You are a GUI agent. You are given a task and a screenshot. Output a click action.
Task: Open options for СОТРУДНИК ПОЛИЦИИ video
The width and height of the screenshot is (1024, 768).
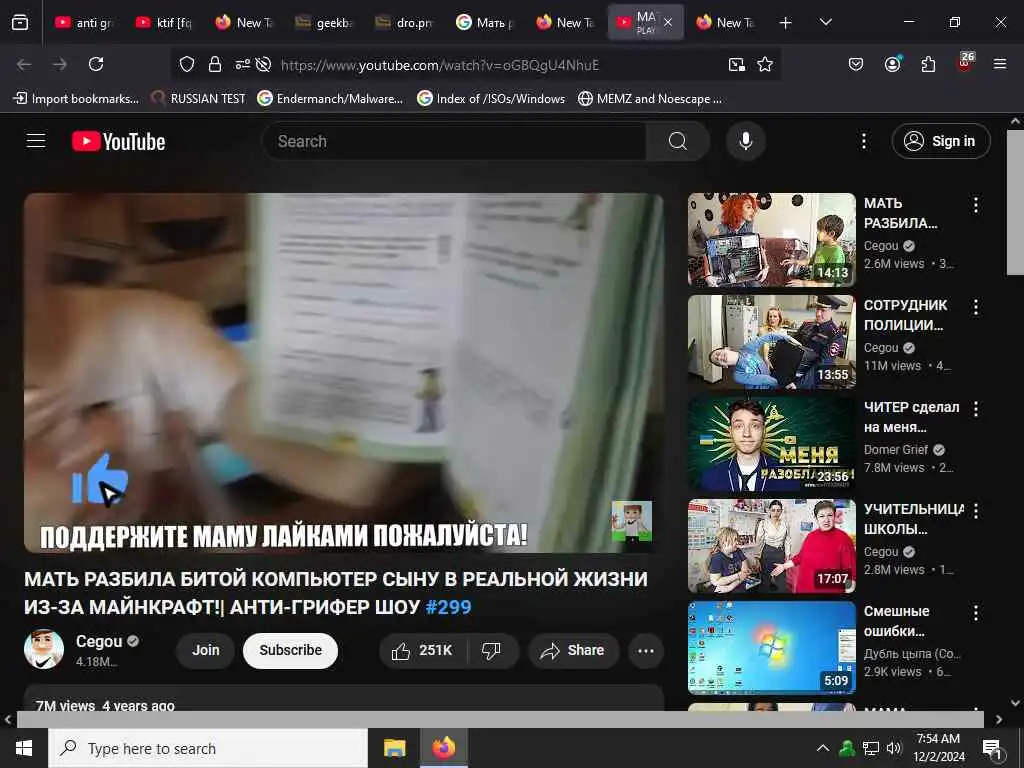point(976,307)
